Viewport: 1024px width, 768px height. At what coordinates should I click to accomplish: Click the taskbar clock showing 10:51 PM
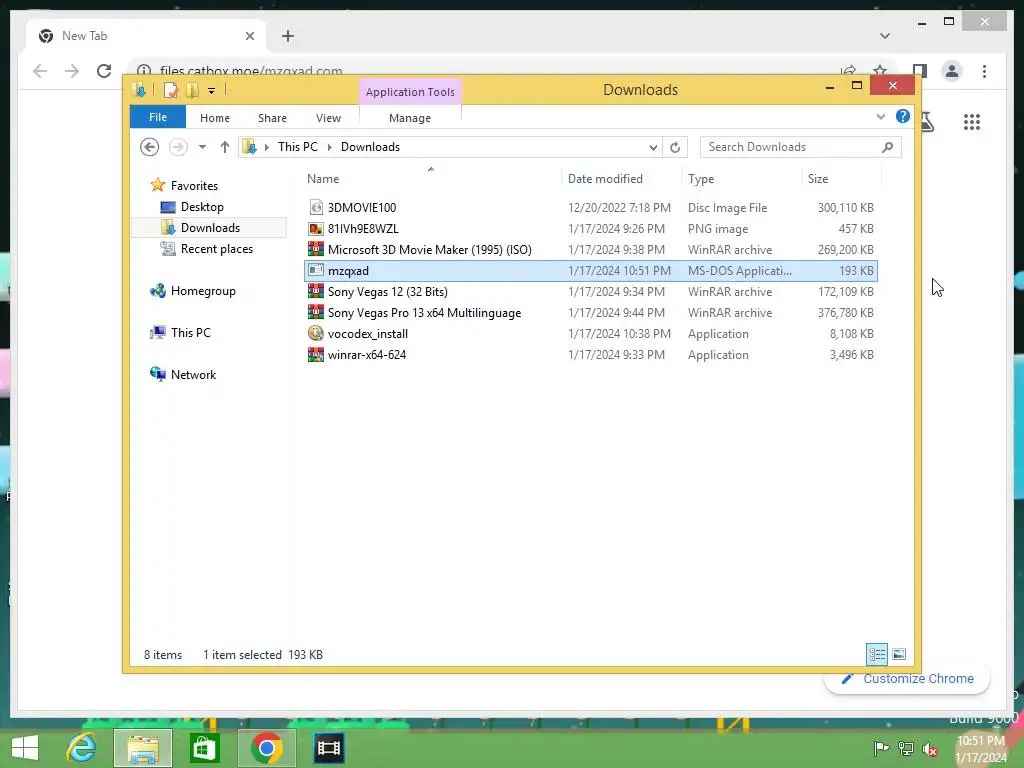click(x=981, y=748)
